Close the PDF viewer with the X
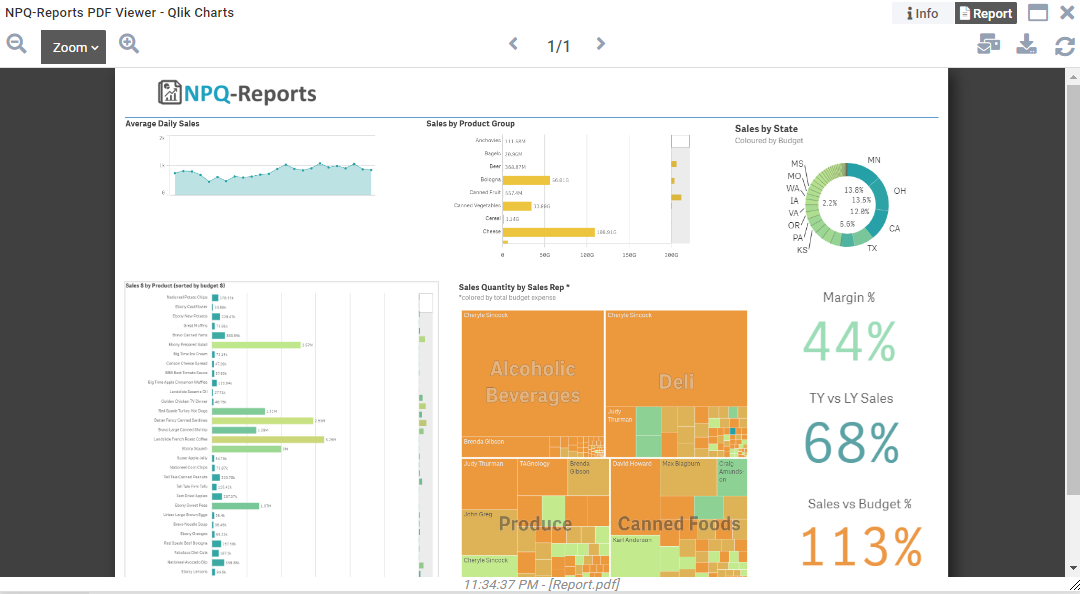The width and height of the screenshot is (1080, 594). click(1066, 12)
